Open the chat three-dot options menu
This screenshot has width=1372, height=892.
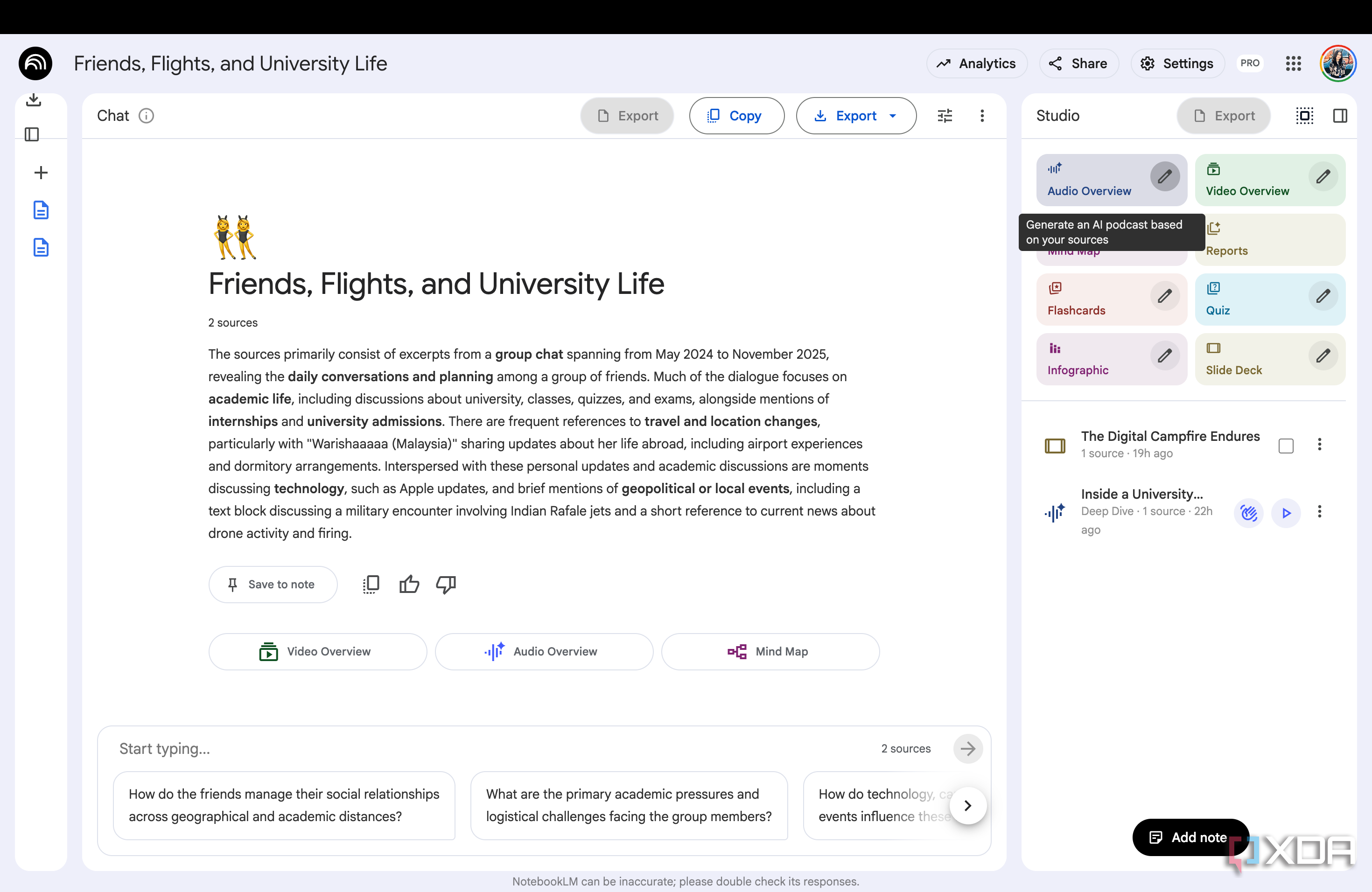point(982,116)
